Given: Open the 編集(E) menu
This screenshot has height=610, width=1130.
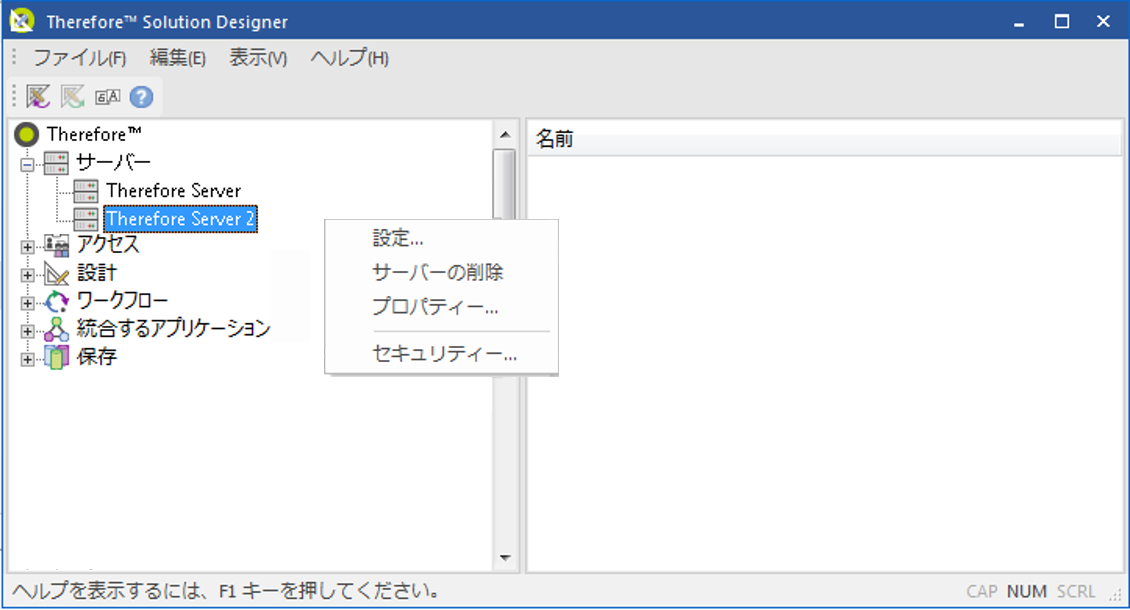Looking at the screenshot, I should pyautogui.click(x=178, y=58).
